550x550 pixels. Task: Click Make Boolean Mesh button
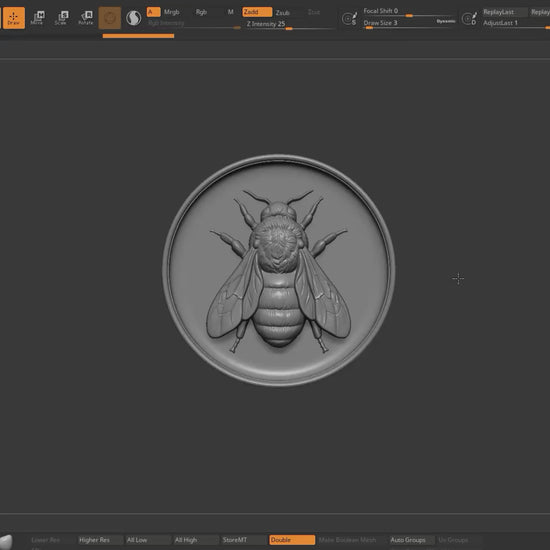347,540
